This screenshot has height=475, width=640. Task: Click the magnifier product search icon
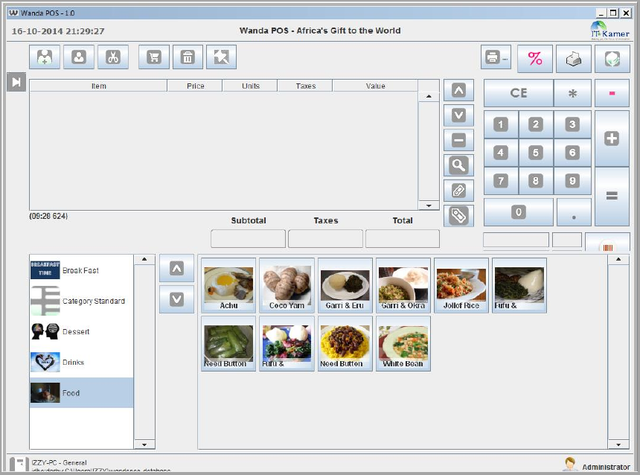pos(458,166)
